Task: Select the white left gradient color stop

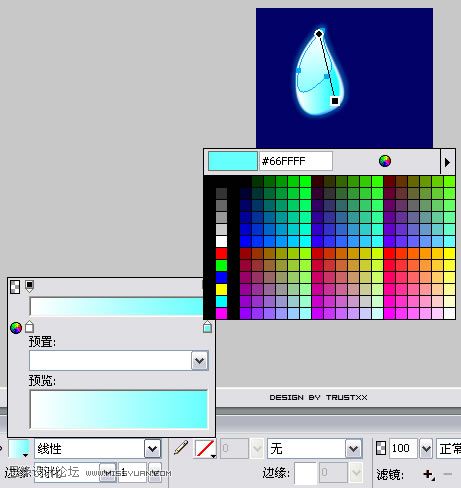Action: point(29,327)
